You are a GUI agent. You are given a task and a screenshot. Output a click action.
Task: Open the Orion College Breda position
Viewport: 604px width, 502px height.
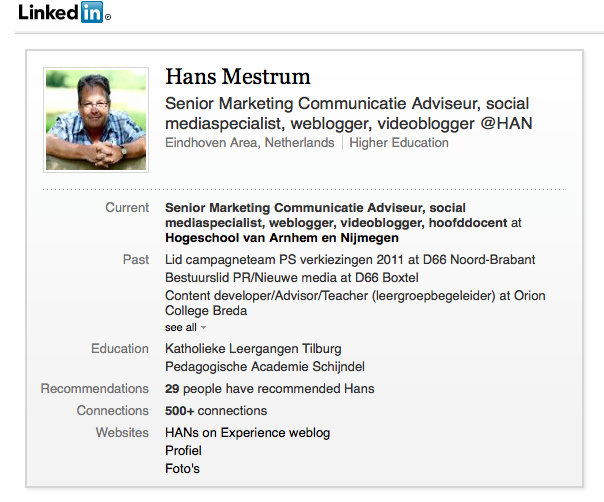(355, 303)
